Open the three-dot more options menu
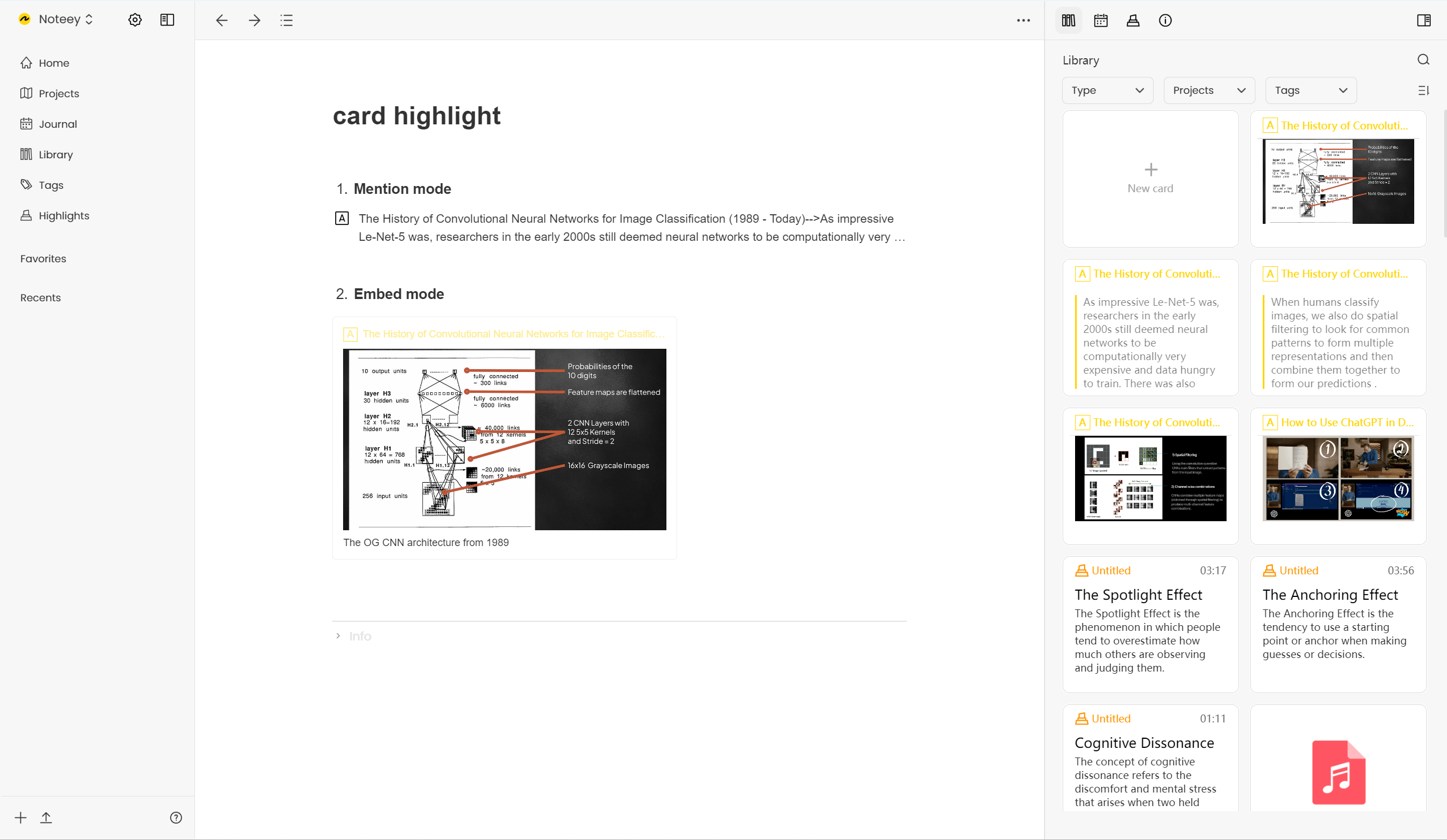This screenshot has width=1447, height=840. coord(1023,21)
